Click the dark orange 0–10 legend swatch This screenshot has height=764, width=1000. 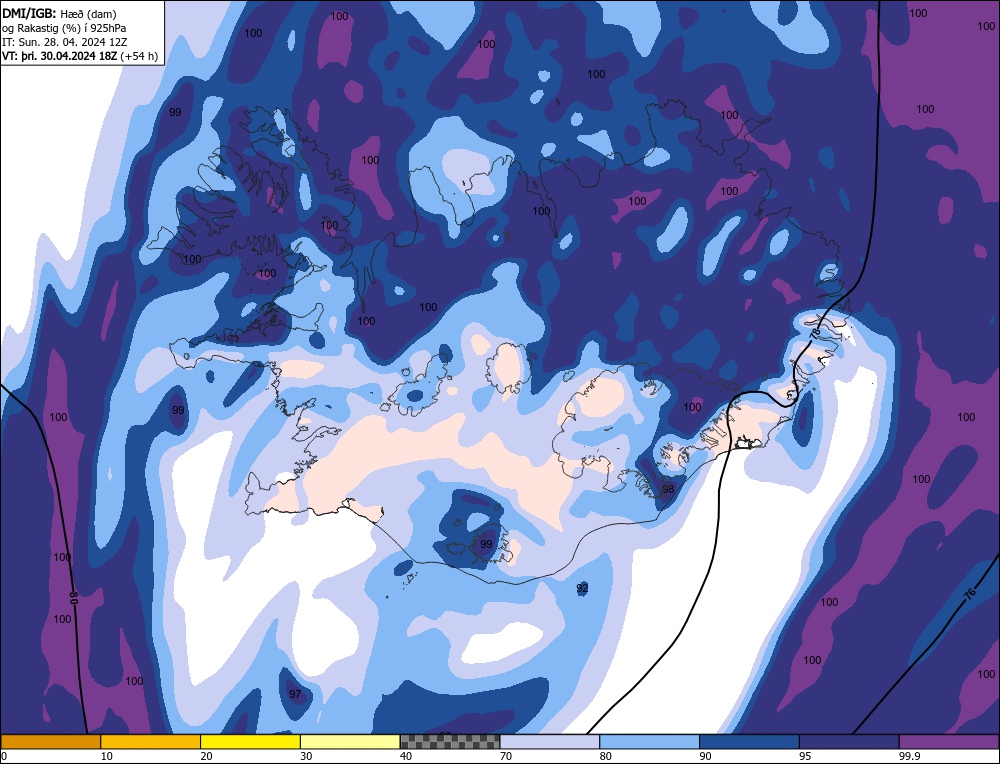pos(50,741)
